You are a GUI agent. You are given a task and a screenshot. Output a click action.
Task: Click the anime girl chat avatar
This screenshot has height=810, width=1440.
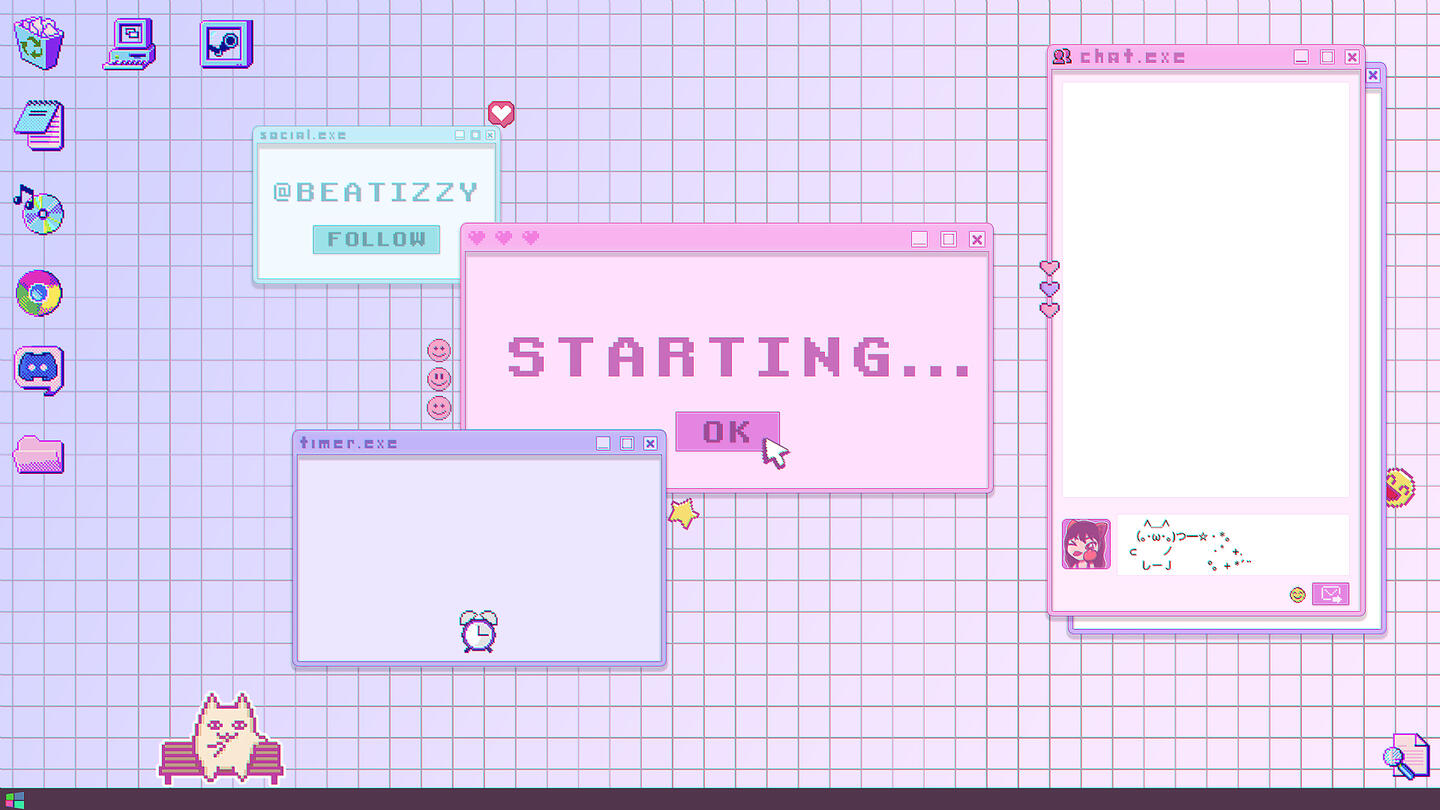[x=1086, y=544]
